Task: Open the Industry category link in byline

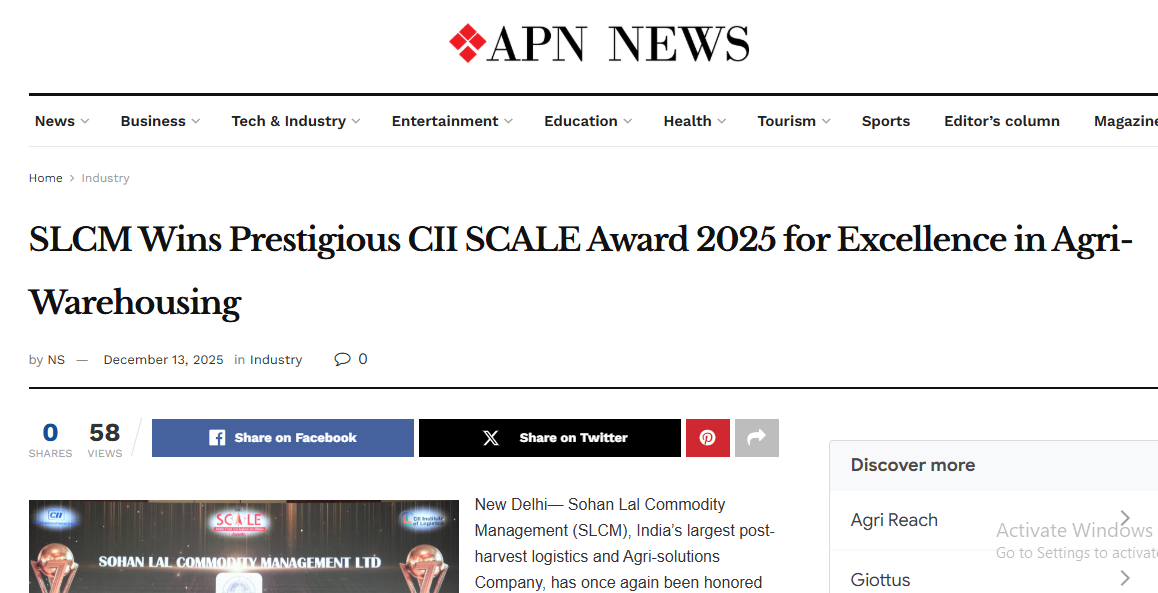Action: (276, 360)
